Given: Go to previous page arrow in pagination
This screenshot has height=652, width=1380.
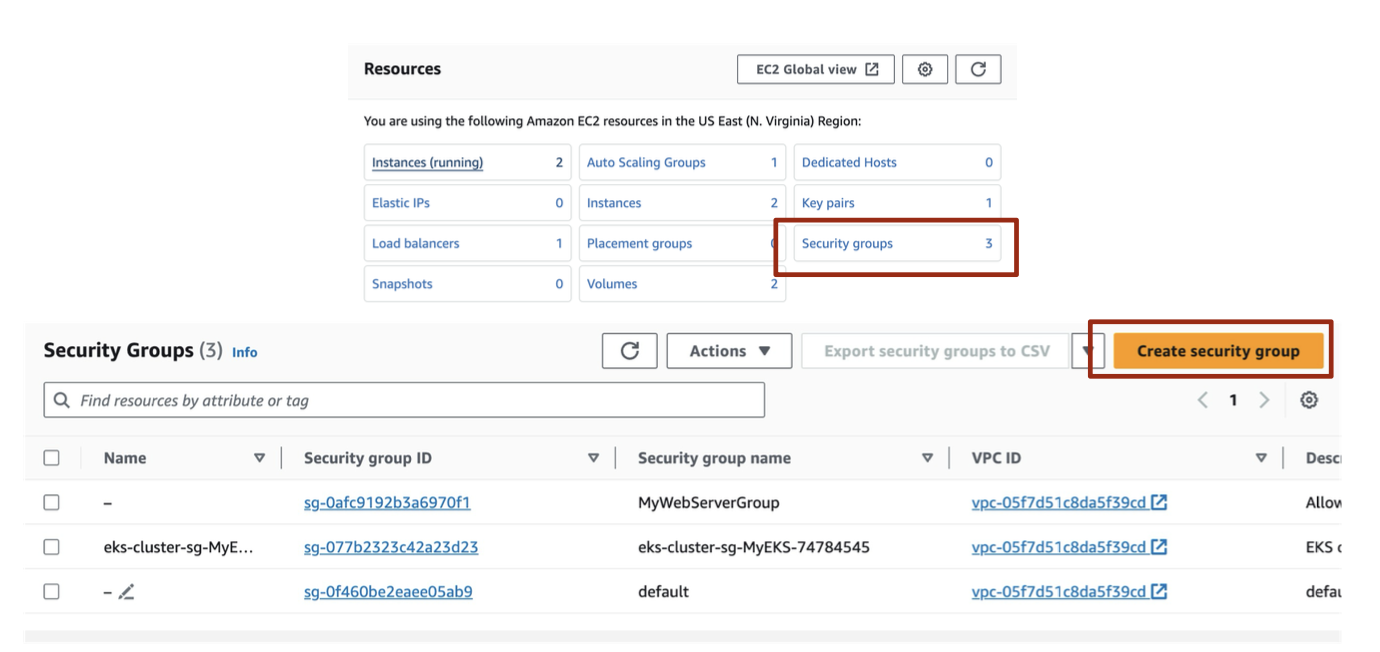Looking at the screenshot, I should 1203,400.
